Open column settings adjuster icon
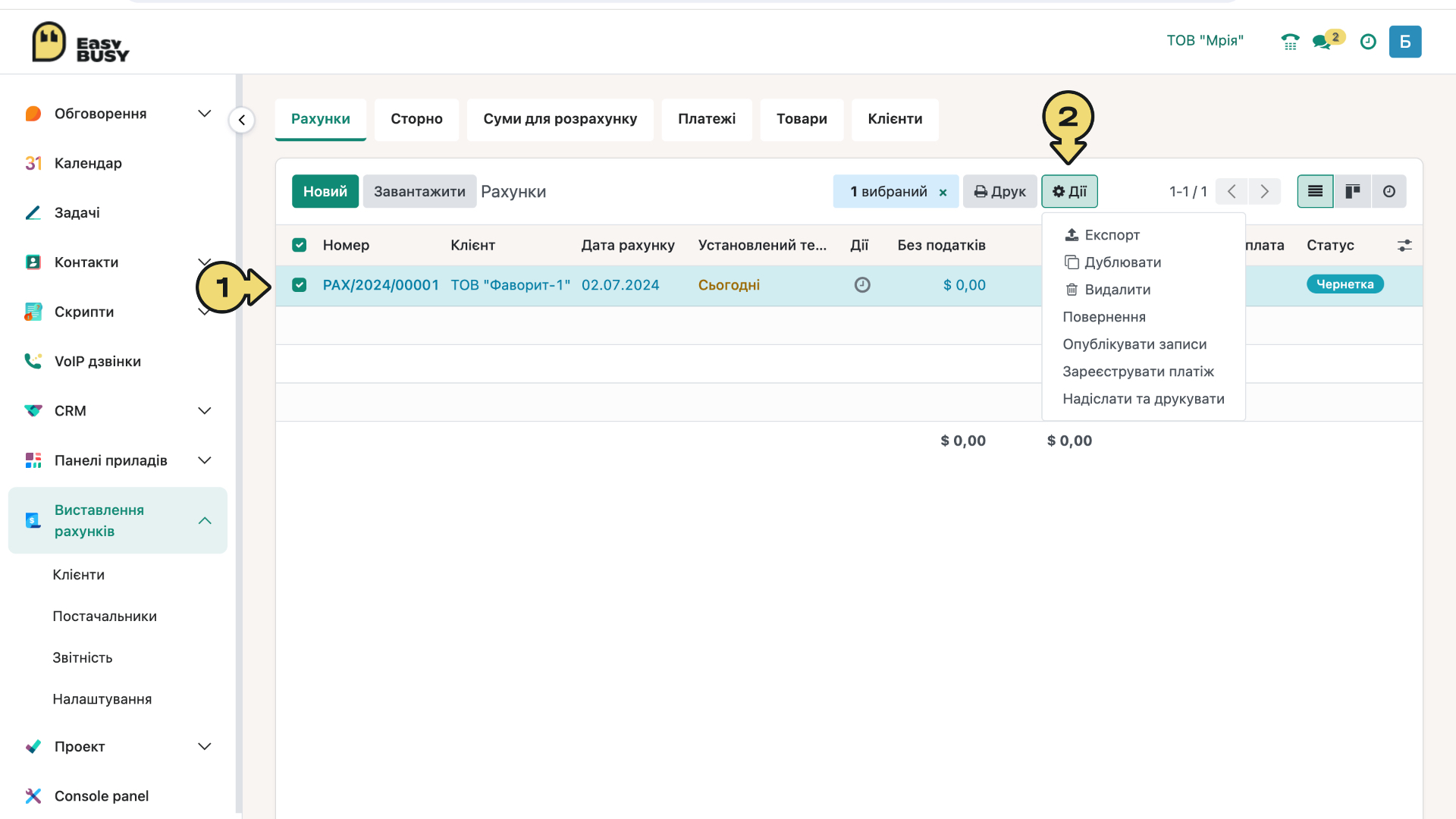Viewport: 1456px width, 819px height. point(1404,245)
